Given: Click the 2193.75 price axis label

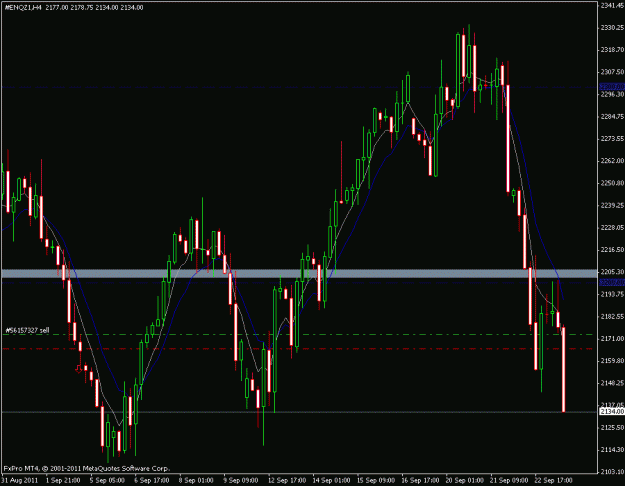Looking at the screenshot, I should 612,294.
